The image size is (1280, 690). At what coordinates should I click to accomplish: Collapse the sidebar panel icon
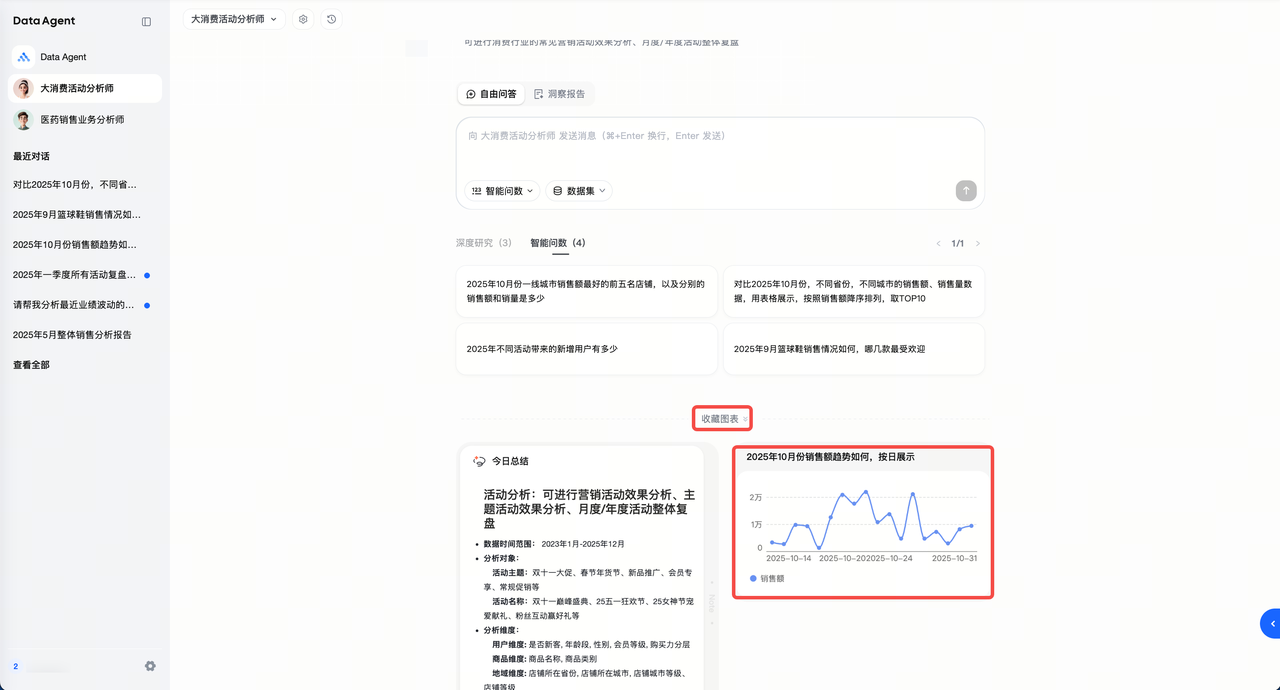pyautogui.click(x=146, y=21)
